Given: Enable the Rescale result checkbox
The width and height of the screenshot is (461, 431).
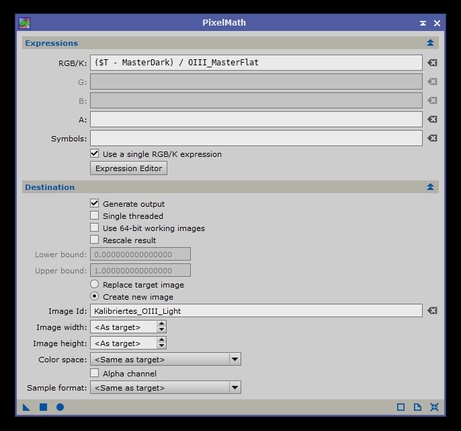Looking at the screenshot, I should [x=95, y=240].
